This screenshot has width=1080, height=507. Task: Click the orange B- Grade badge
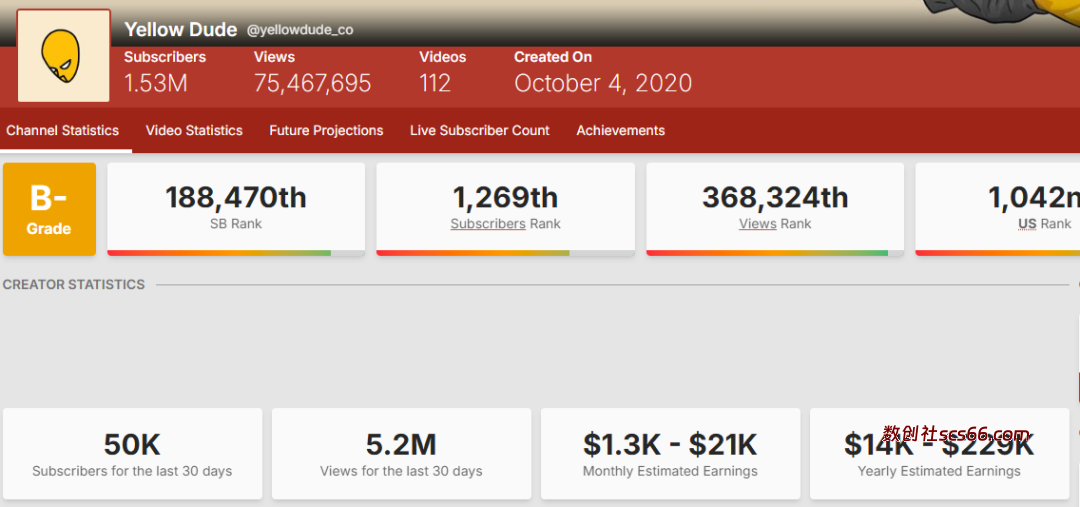click(x=49, y=209)
